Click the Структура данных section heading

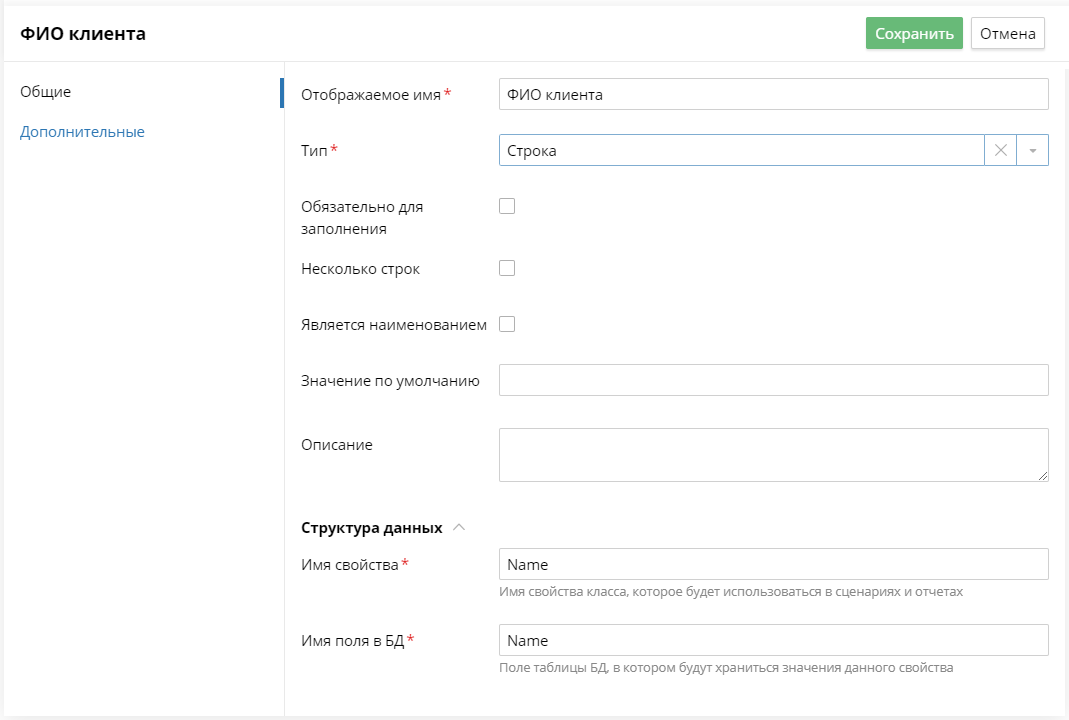371,527
